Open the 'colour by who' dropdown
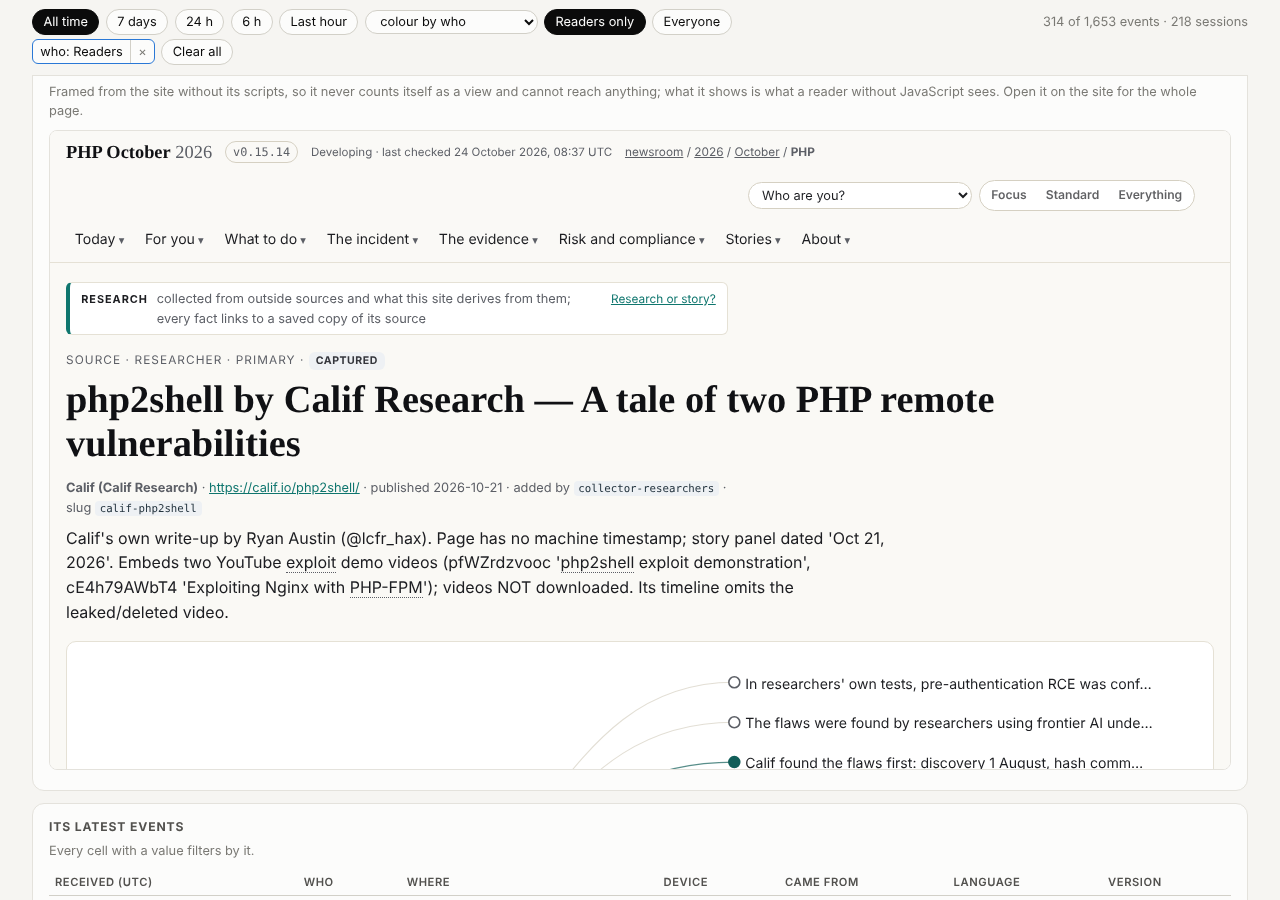Screen dimensions: 1280x900 click(x=451, y=22)
